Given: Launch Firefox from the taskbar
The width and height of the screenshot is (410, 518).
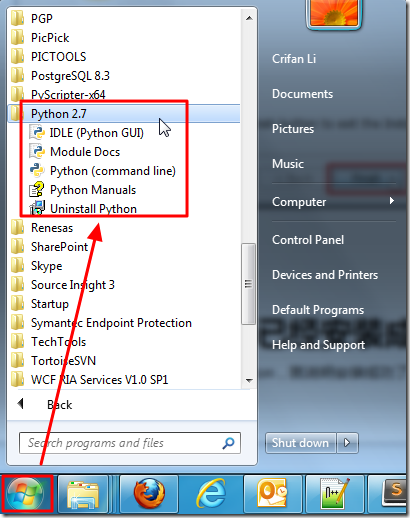Looking at the screenshot, I should [x=149, y=494].
